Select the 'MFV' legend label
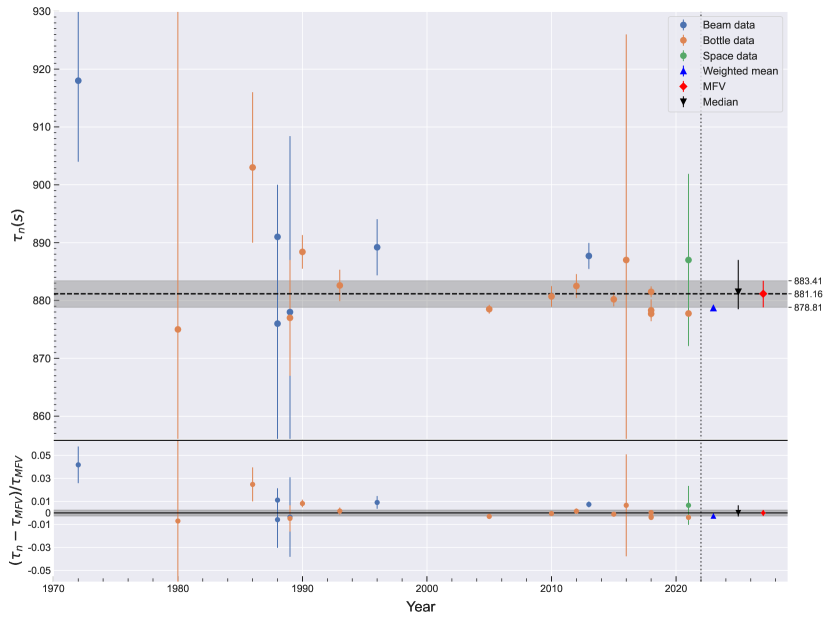 714,86
